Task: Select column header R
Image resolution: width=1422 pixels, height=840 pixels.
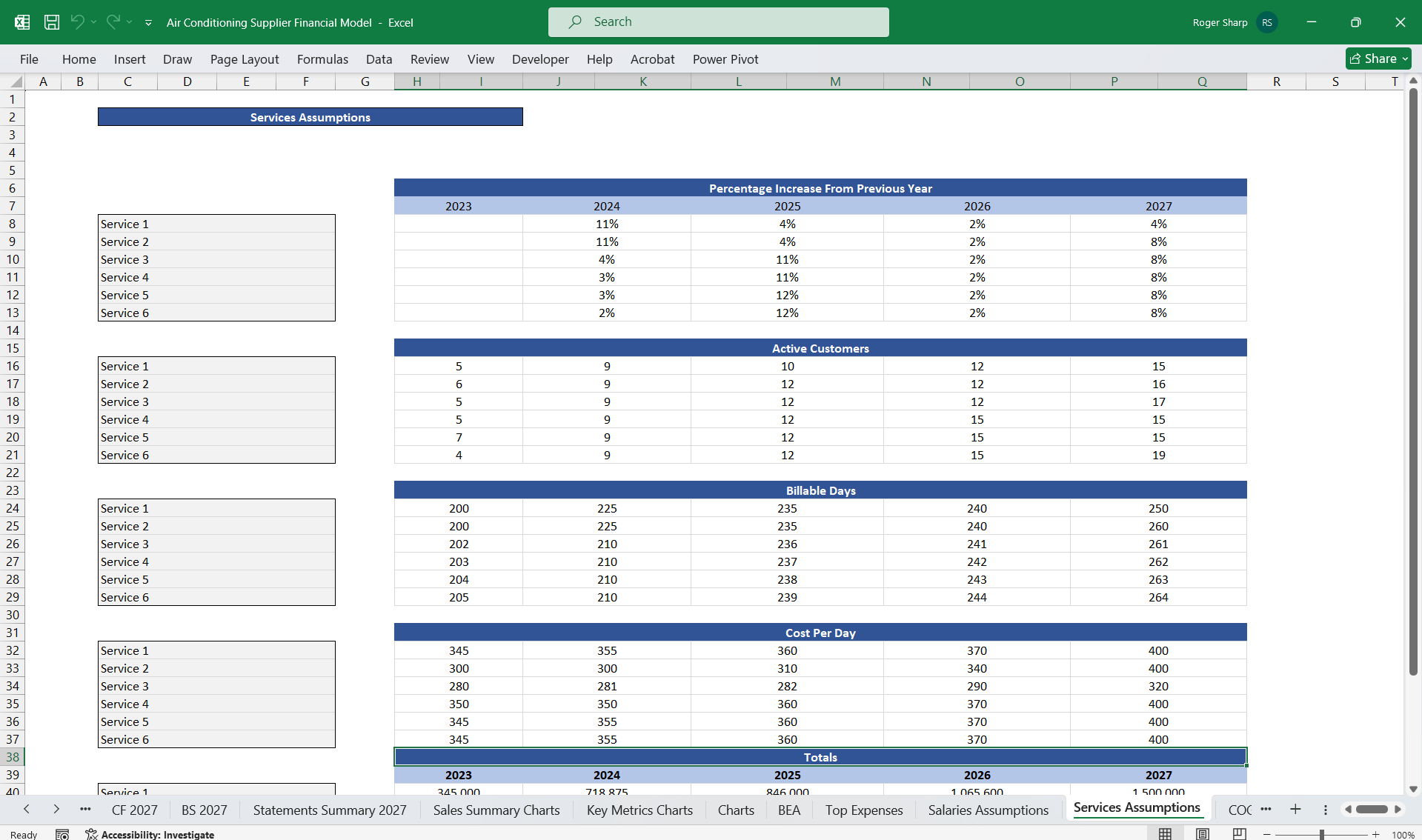Action: pyautogui.click(x=1276, y=81)
